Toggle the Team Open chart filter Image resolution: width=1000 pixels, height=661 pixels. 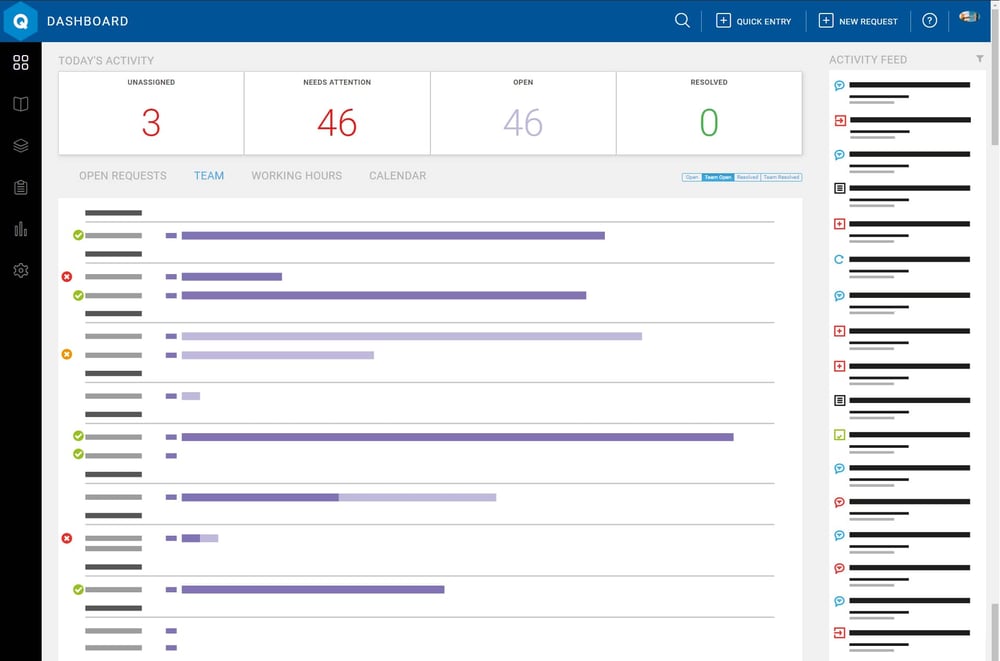(x=717, y=177)
